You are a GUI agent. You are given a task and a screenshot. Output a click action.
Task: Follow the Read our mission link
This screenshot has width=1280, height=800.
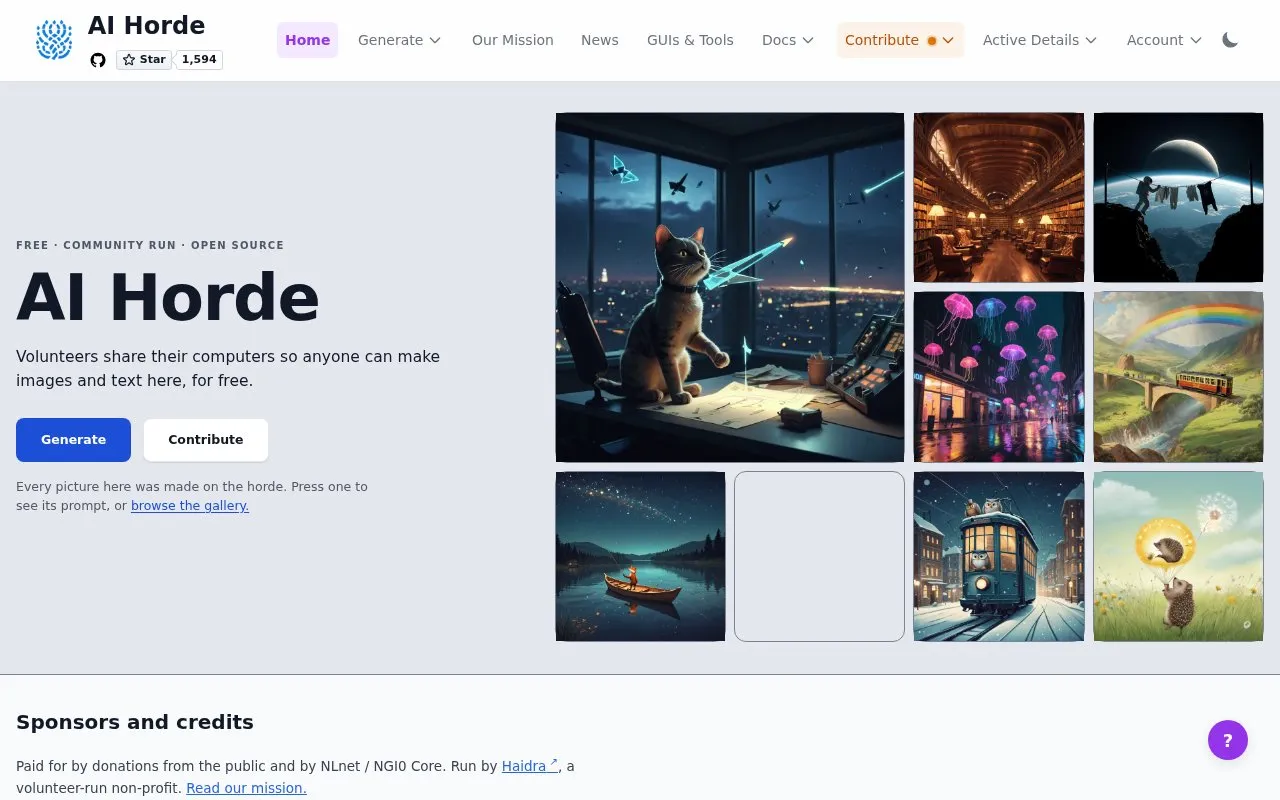[x=246, y=788]
